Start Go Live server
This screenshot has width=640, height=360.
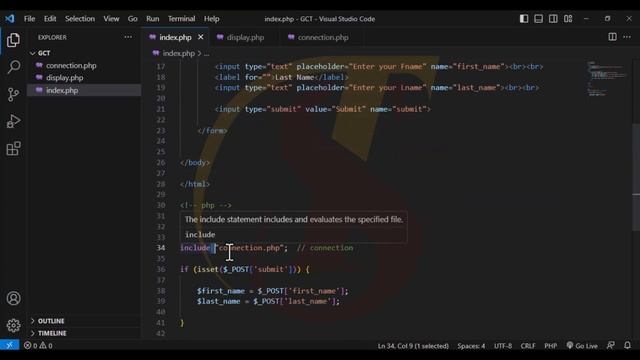click(582, 346)
